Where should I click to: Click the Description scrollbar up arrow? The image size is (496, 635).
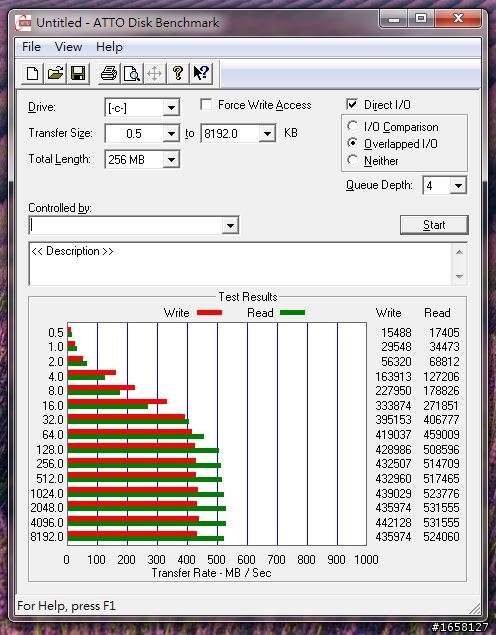click(x=459, y=252)
